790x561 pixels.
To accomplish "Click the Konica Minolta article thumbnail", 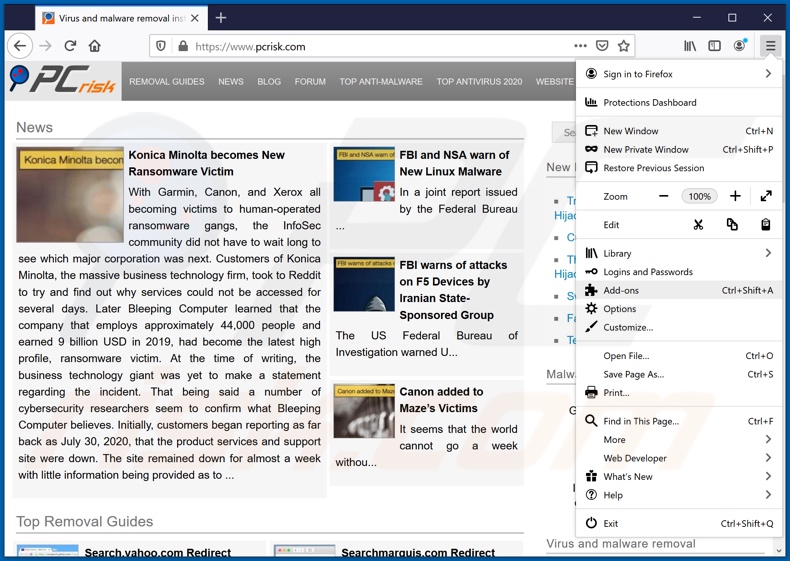I will coord(70,195).
